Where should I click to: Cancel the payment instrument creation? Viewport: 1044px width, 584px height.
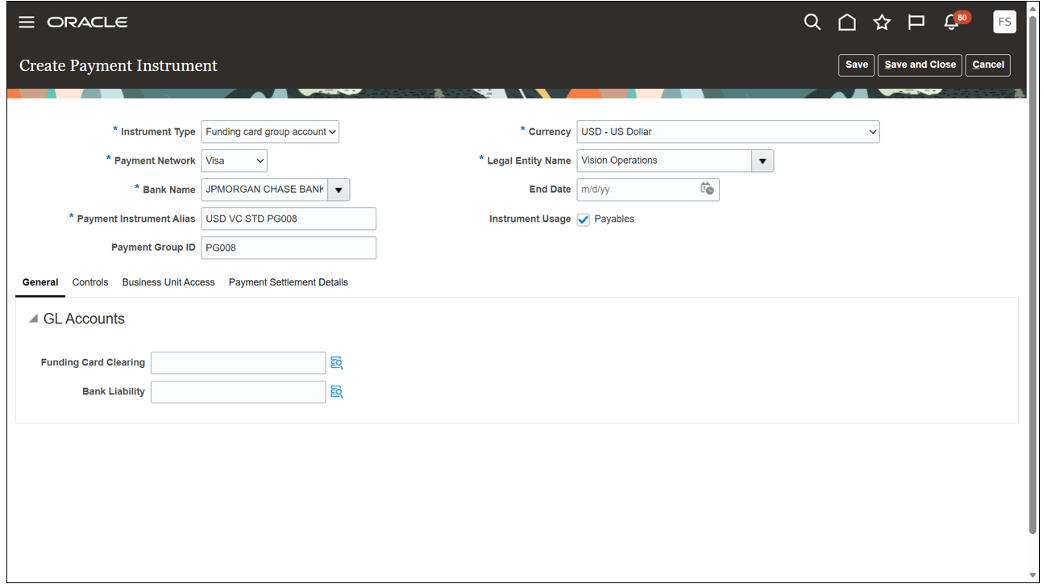988,65
